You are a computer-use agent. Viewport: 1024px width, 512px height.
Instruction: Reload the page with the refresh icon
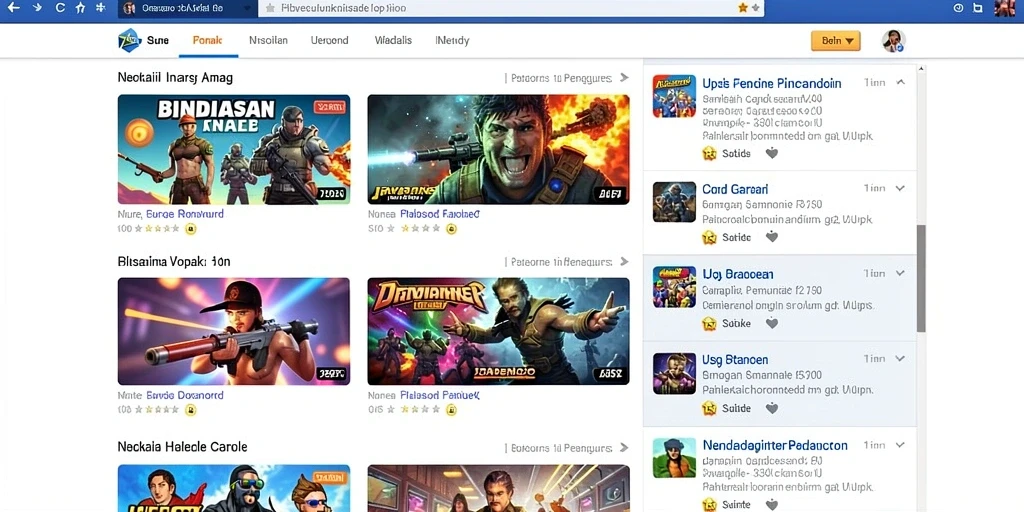(60, 8)
